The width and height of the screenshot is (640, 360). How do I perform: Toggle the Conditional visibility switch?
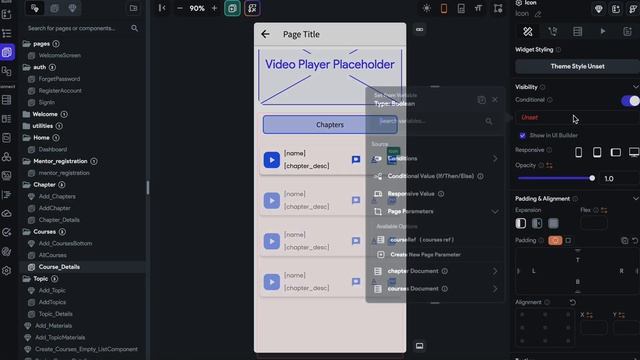[630, 101]
